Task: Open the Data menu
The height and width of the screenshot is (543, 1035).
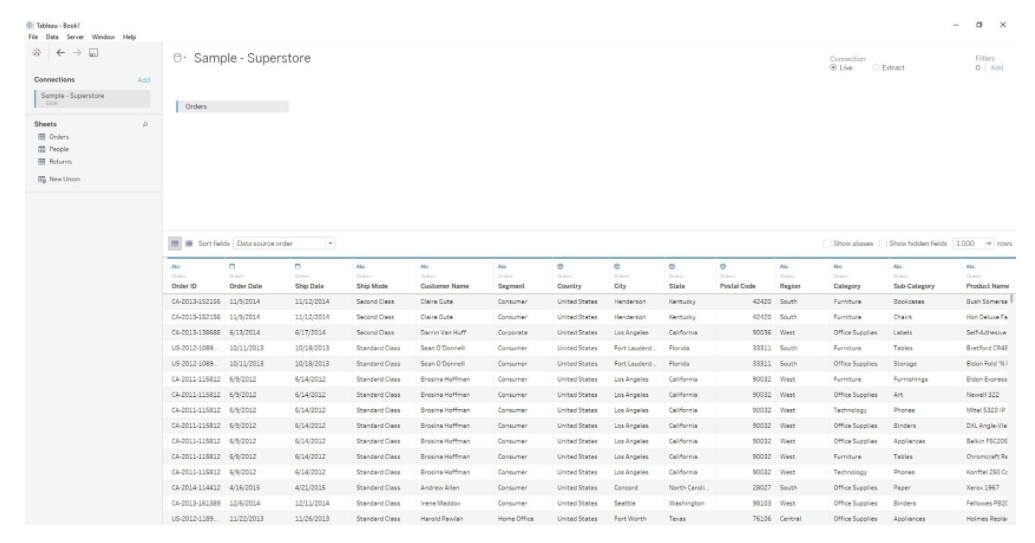Action: [x=52, y=37]
